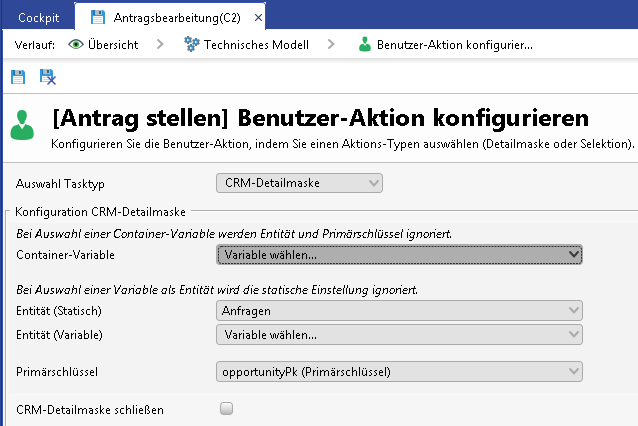Enable the CRM-Detailmaske schließen checkbox

pyautogui.click(x=226, y=408)
